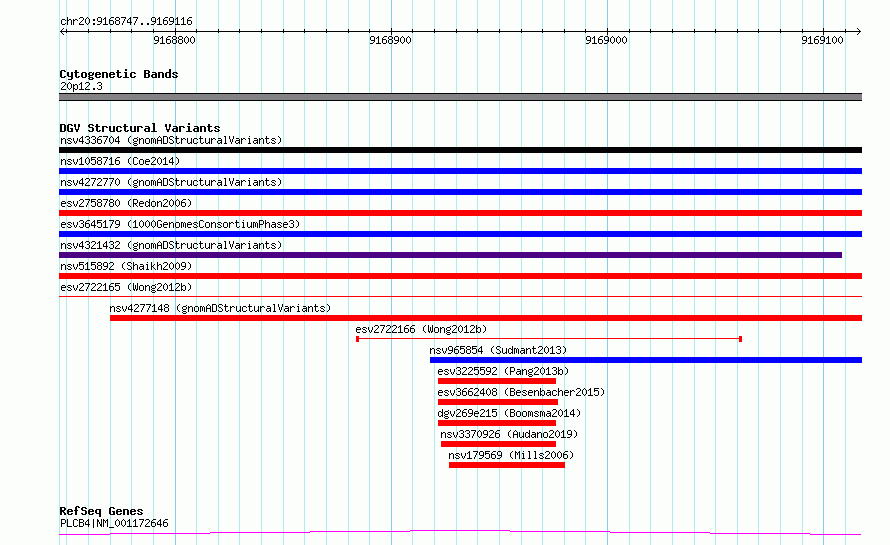Click the nsv4277148 gnomADStructuralVariants label
Viewport: 890px width, 545px height.
coord(220,308)
